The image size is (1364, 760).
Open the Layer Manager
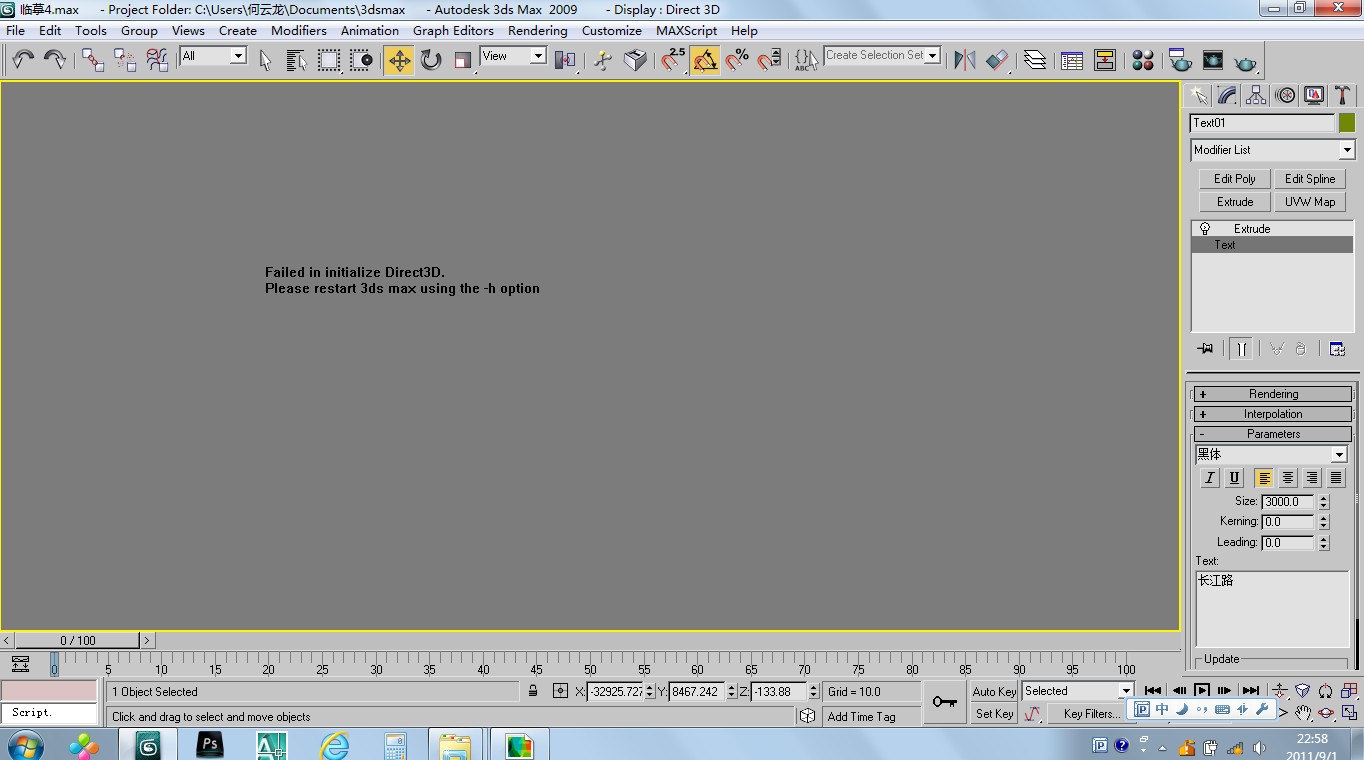1035,60
